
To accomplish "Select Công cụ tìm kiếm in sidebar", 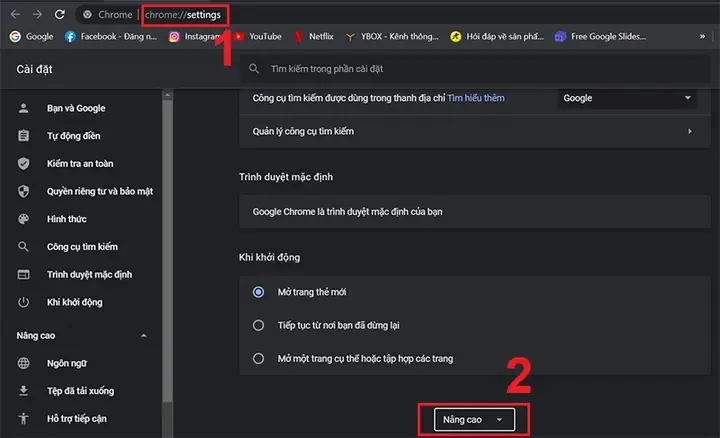I will point(82,247).
